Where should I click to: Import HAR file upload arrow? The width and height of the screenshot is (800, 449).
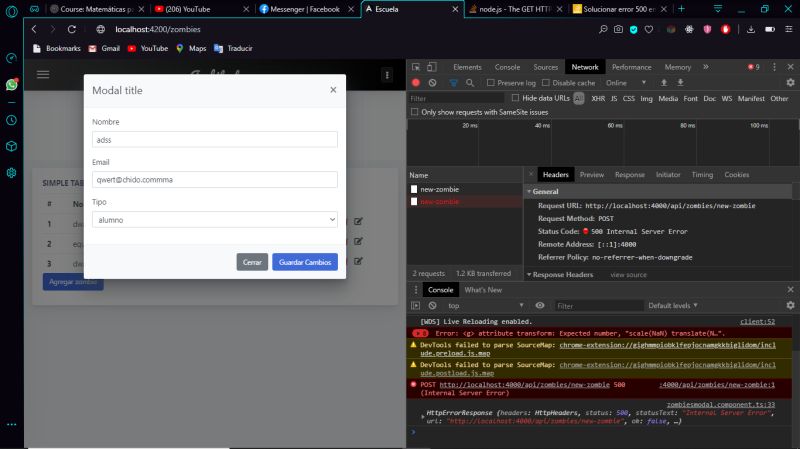pyautogui.click(x=664, y=82)
